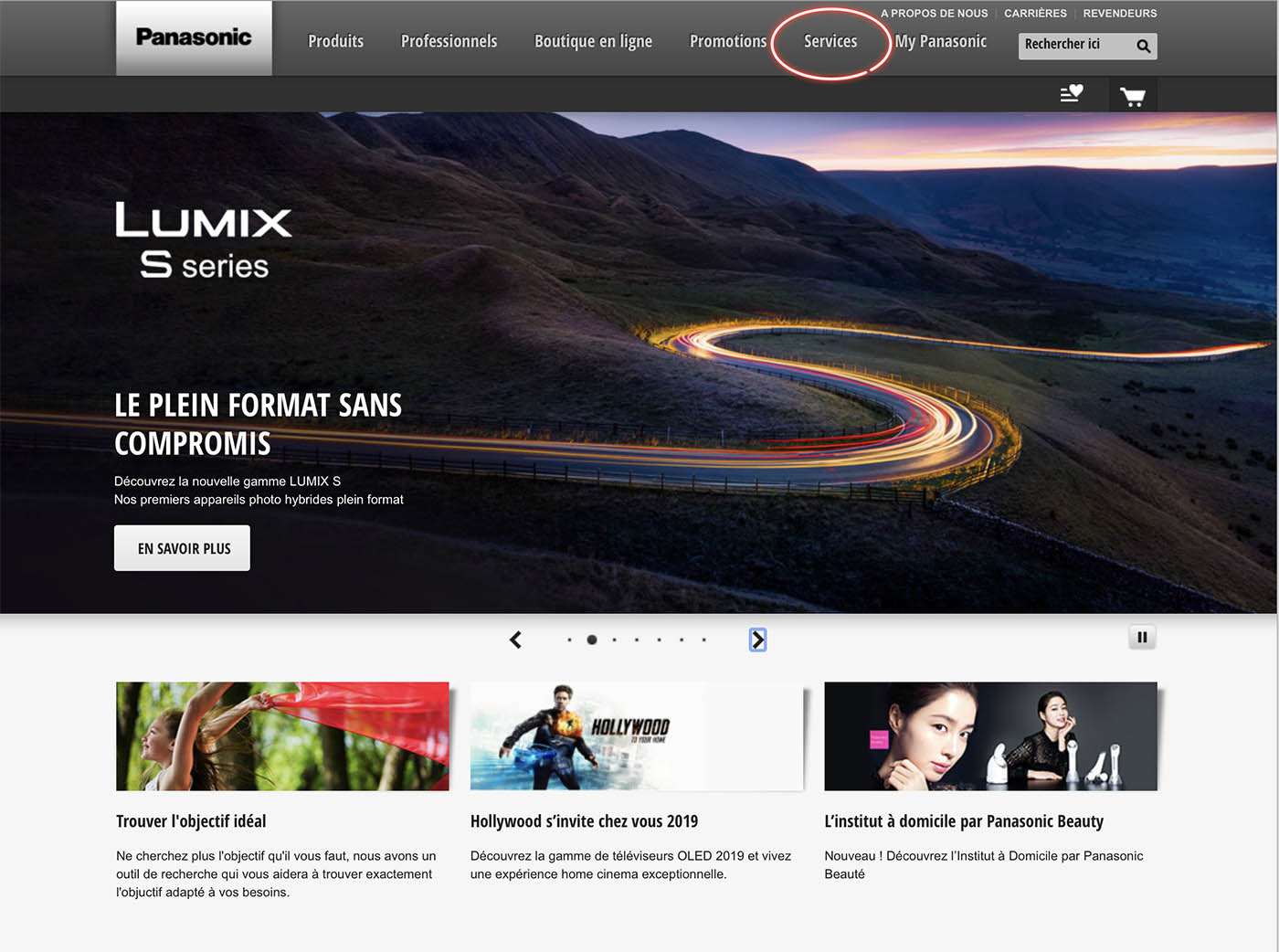Click LE PLEIN FORMAT SANS COMPROMIS heading
Viewport: 1279px width, 952px height.
click(258, 424)
